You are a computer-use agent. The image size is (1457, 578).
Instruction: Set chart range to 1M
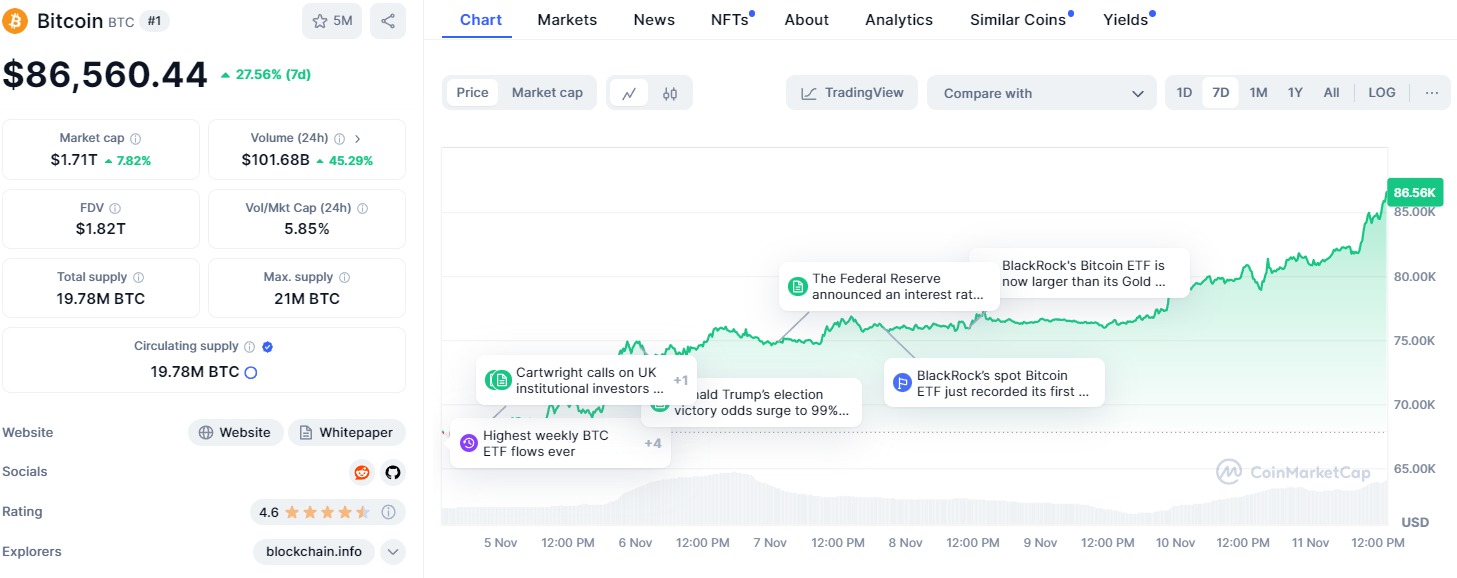tap(1258, 93)
